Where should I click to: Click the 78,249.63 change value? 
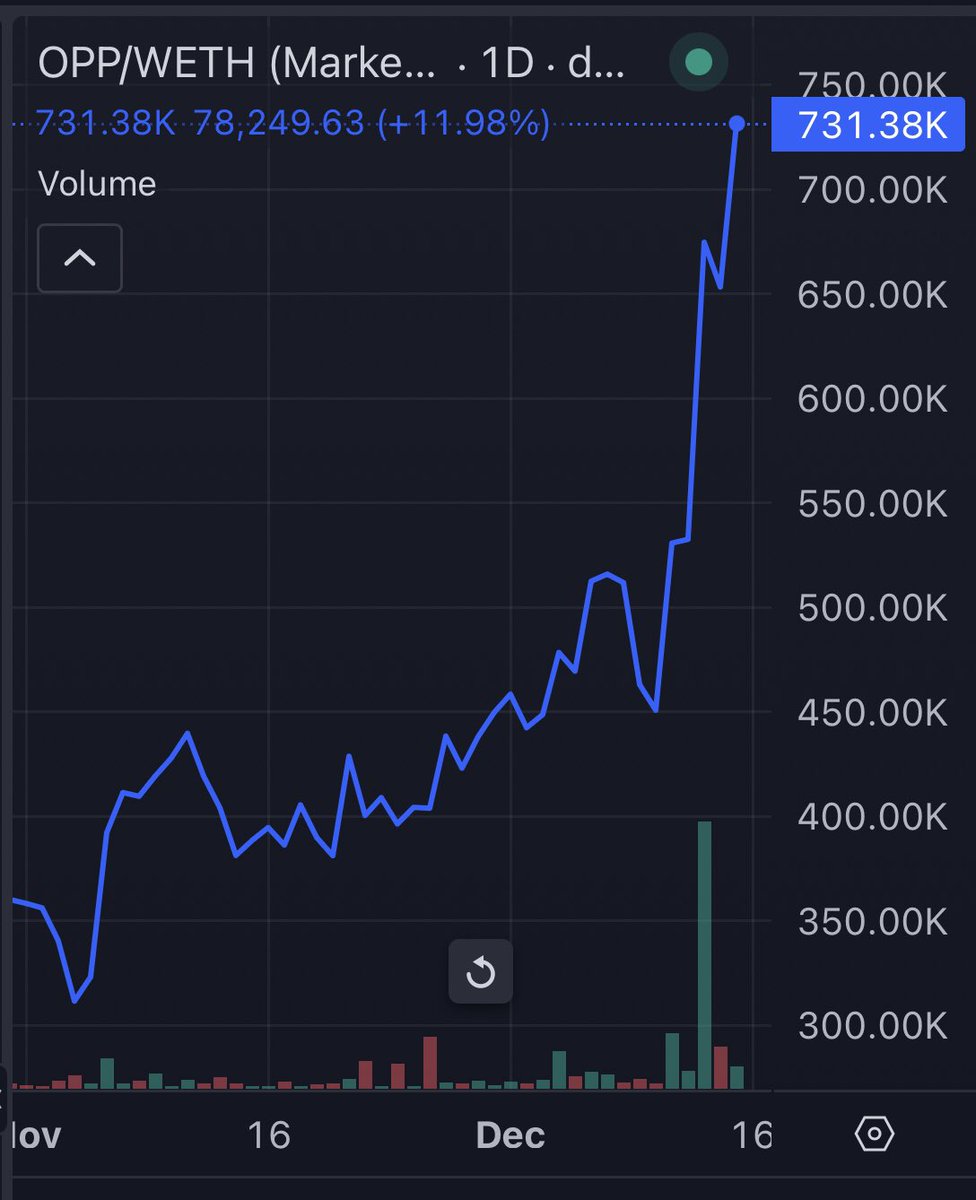pyautogui.click(x=278, y=124)
